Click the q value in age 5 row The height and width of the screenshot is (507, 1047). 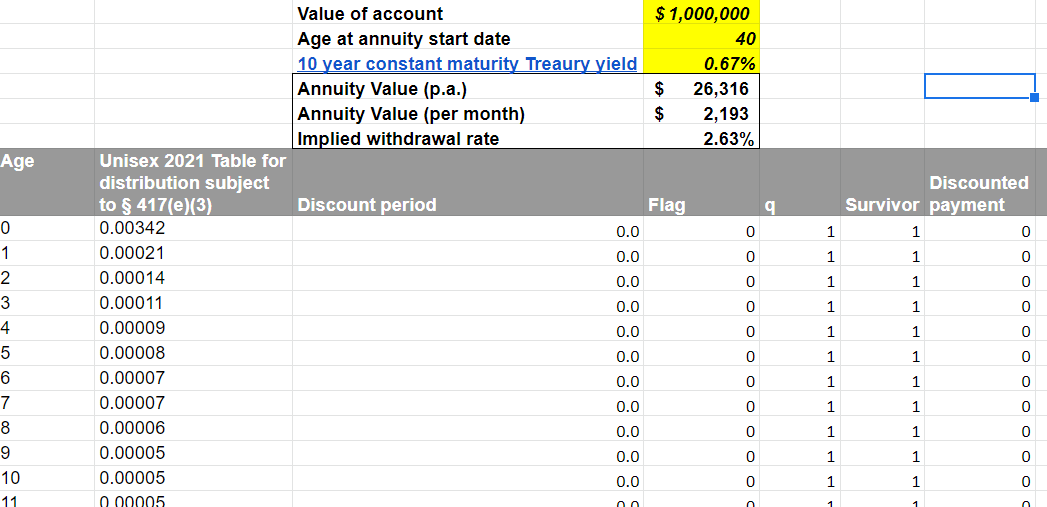pos(799,353)
